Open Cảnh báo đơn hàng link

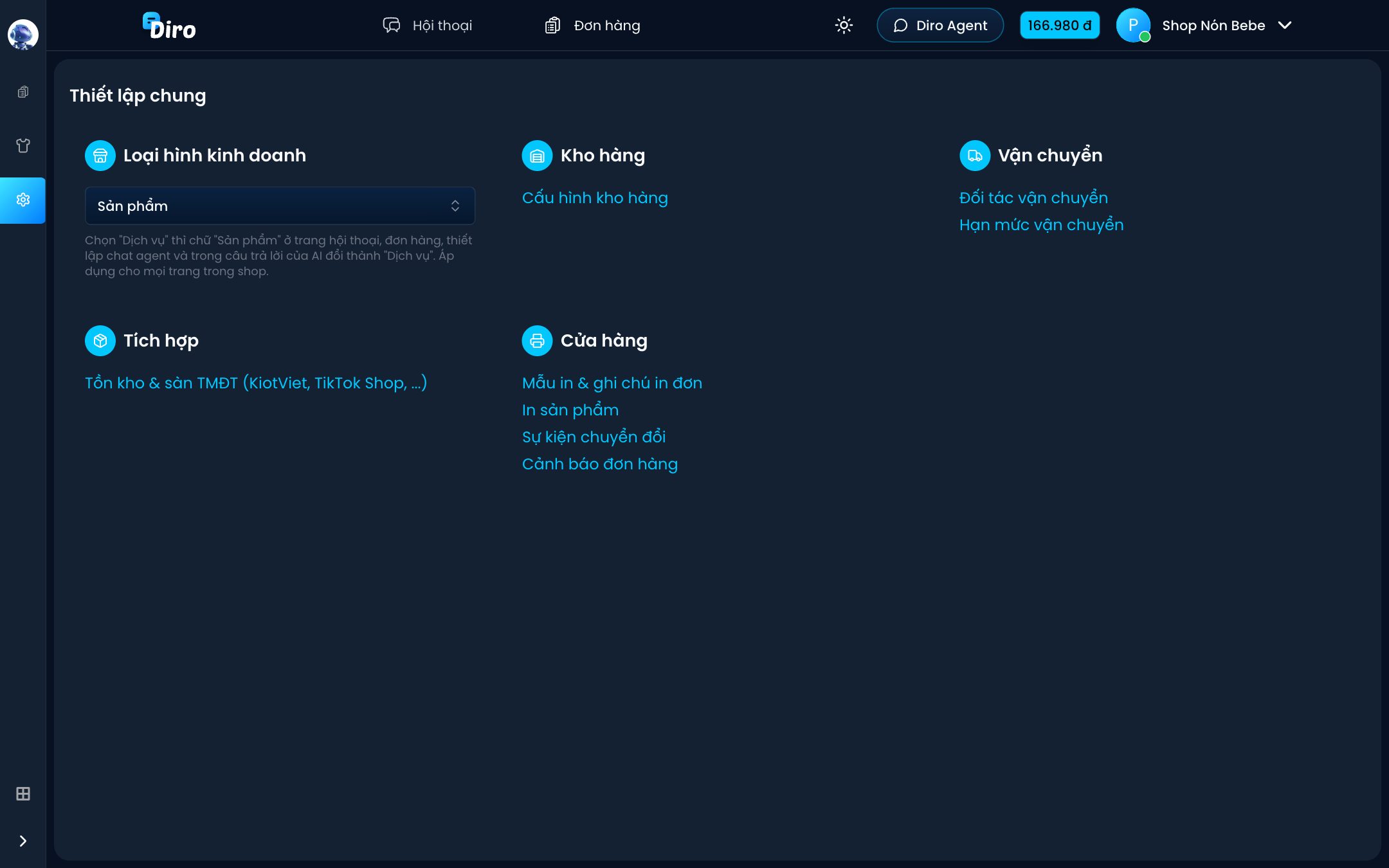[x=599, y=464]
